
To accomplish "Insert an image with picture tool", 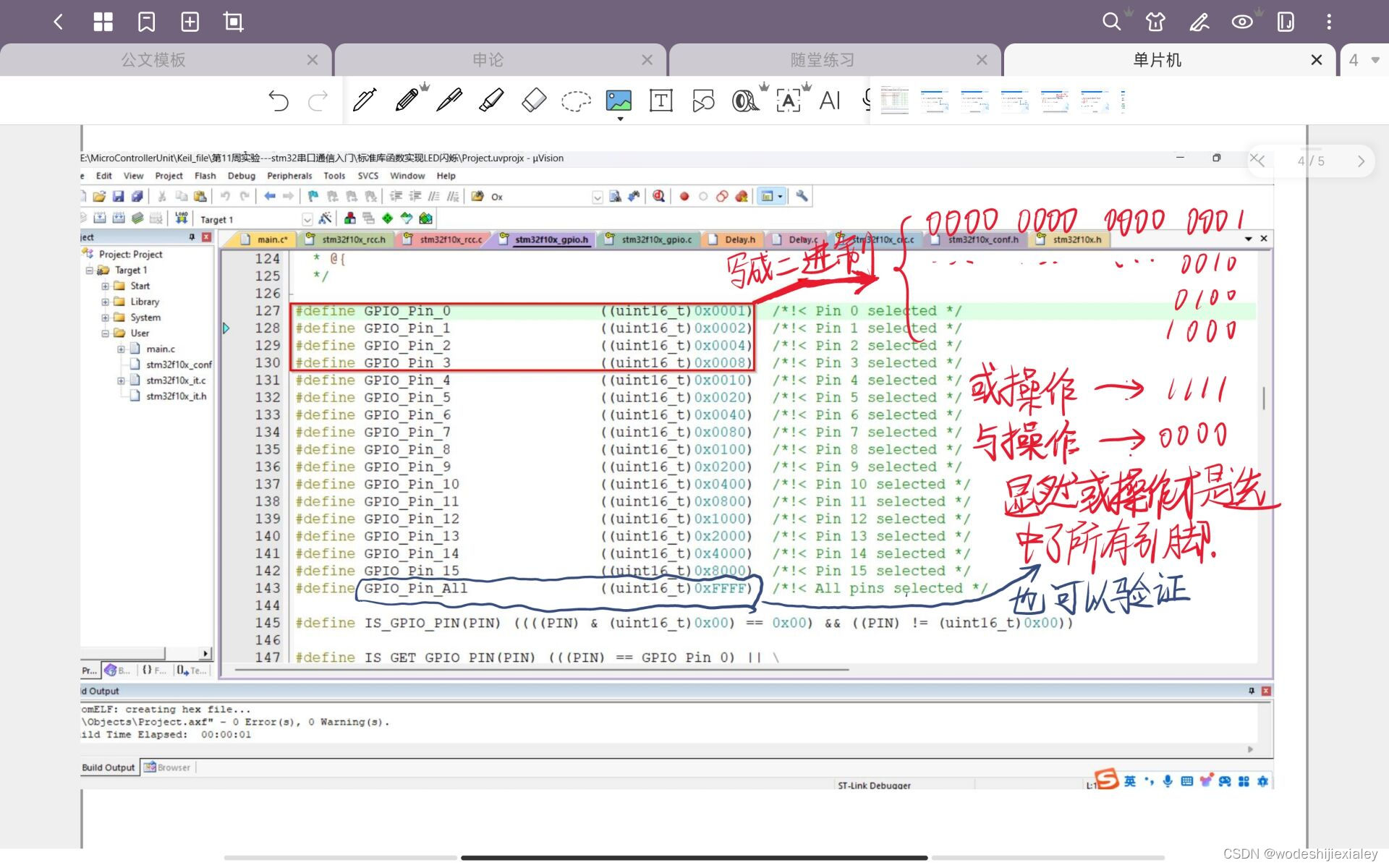I will tap(619, 100).
